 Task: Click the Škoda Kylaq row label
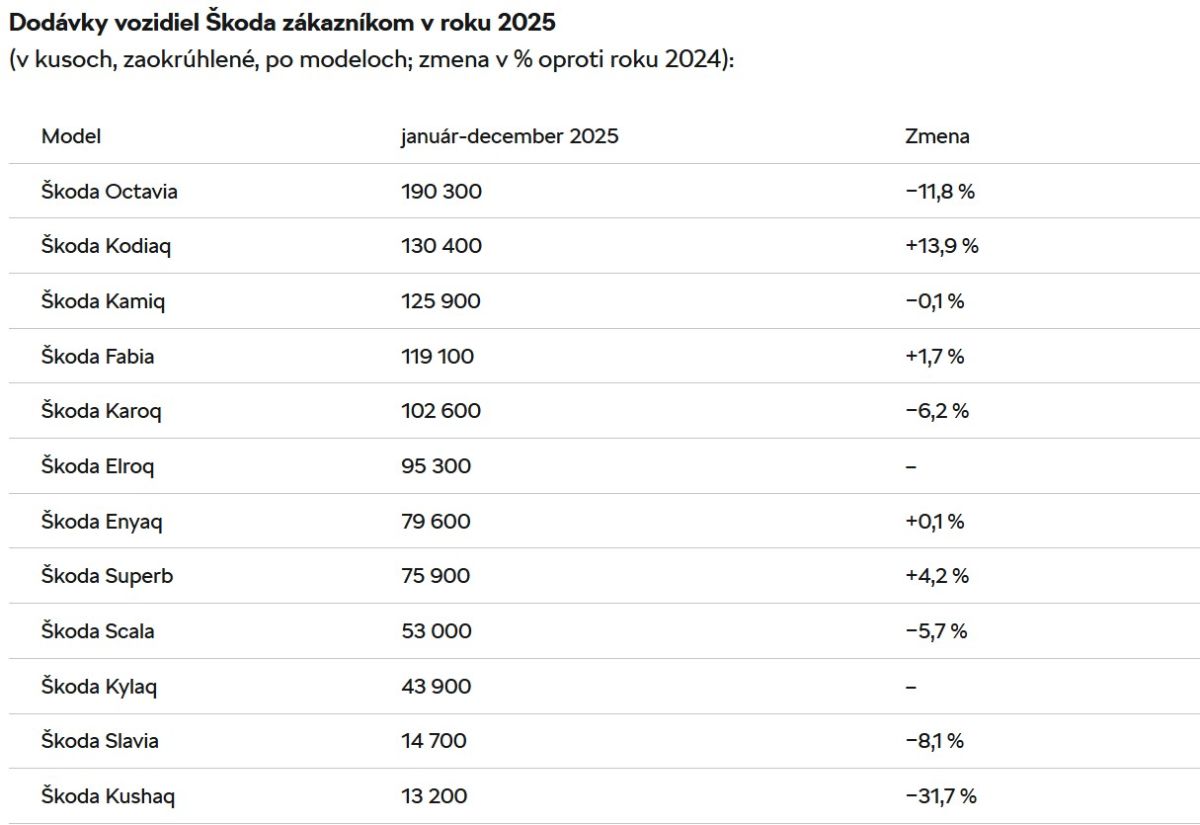click(99, 686)
